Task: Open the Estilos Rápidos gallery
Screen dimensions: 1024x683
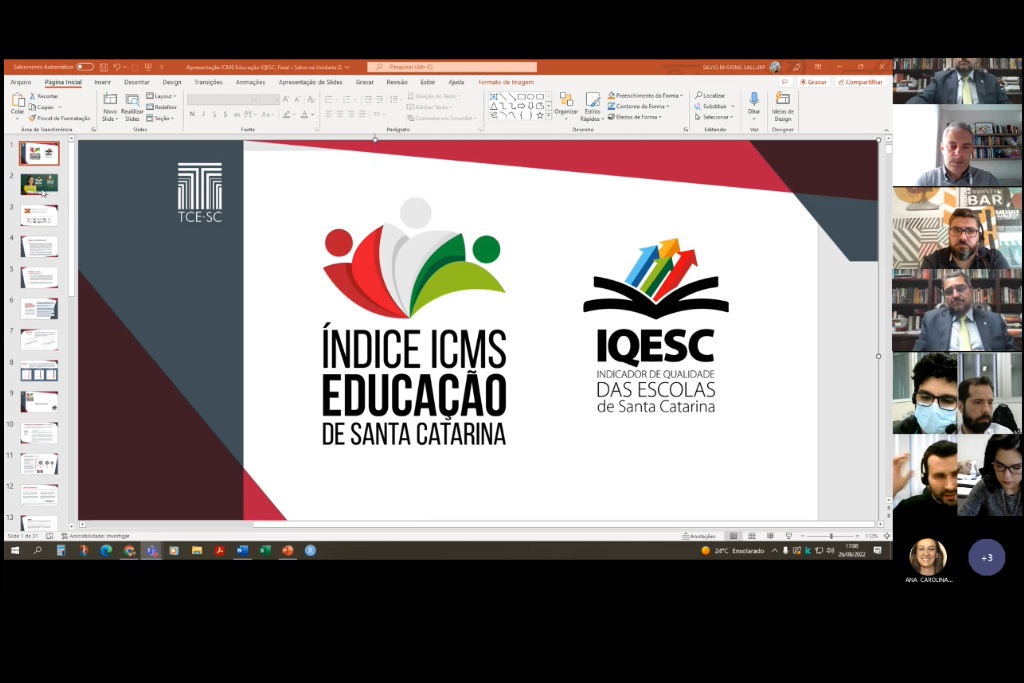Action: (592, 106)
